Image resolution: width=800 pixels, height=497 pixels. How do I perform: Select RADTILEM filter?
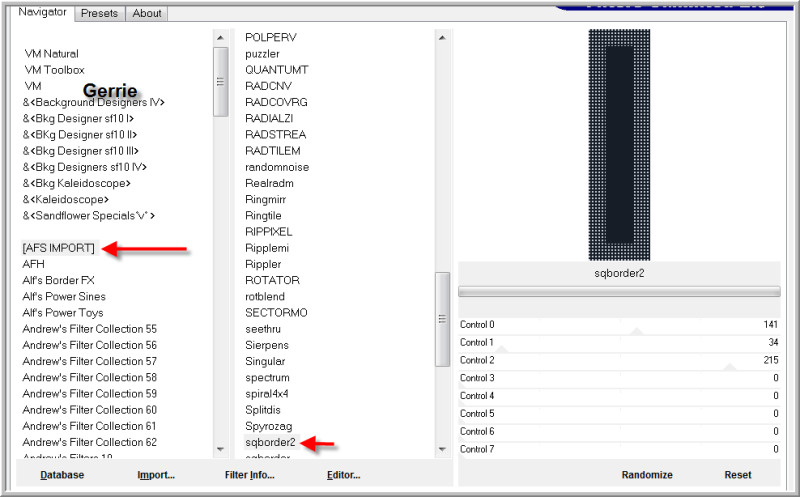273,151
